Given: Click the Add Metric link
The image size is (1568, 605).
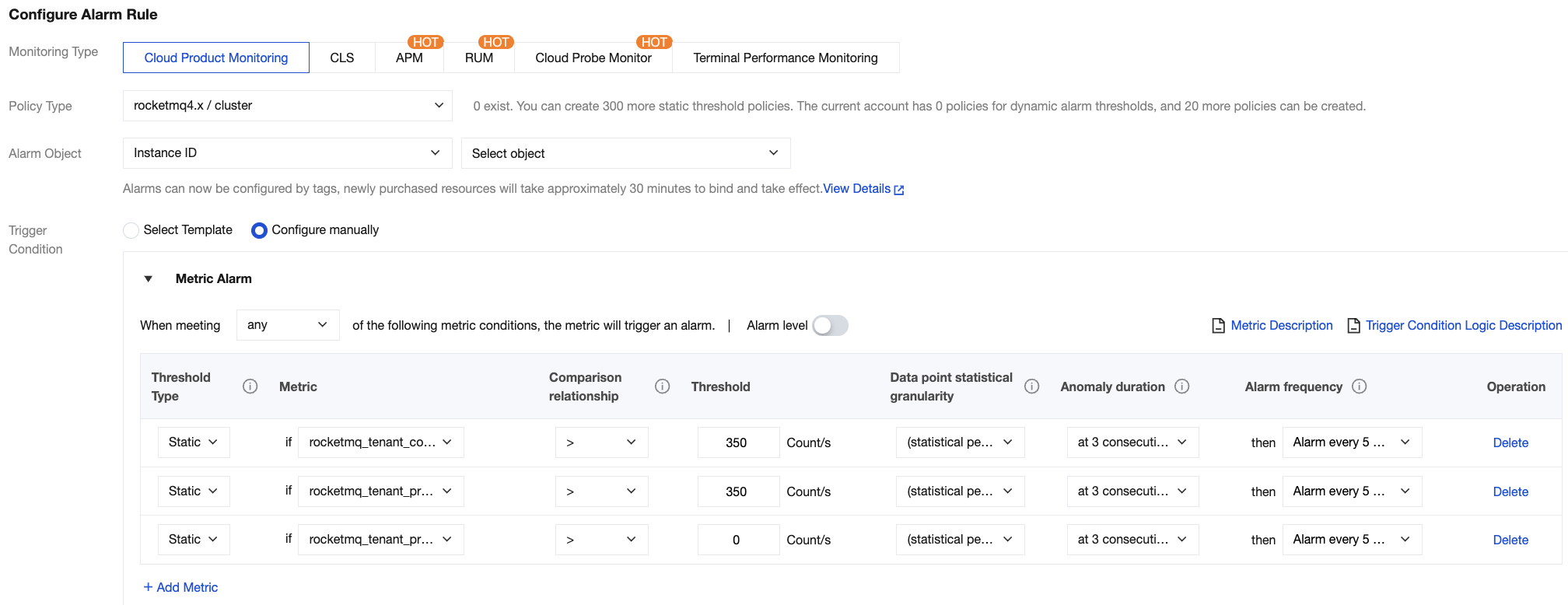Looking at the screenshot, I should point(180,587).
